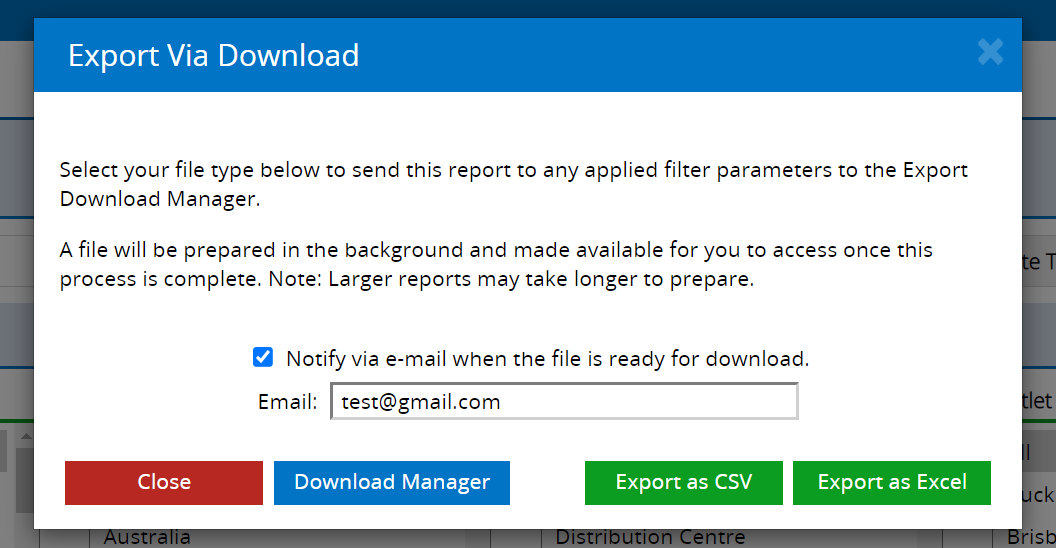Export the report as Excel
This screenshot has height=548, width=1056.
click(892, 483)
